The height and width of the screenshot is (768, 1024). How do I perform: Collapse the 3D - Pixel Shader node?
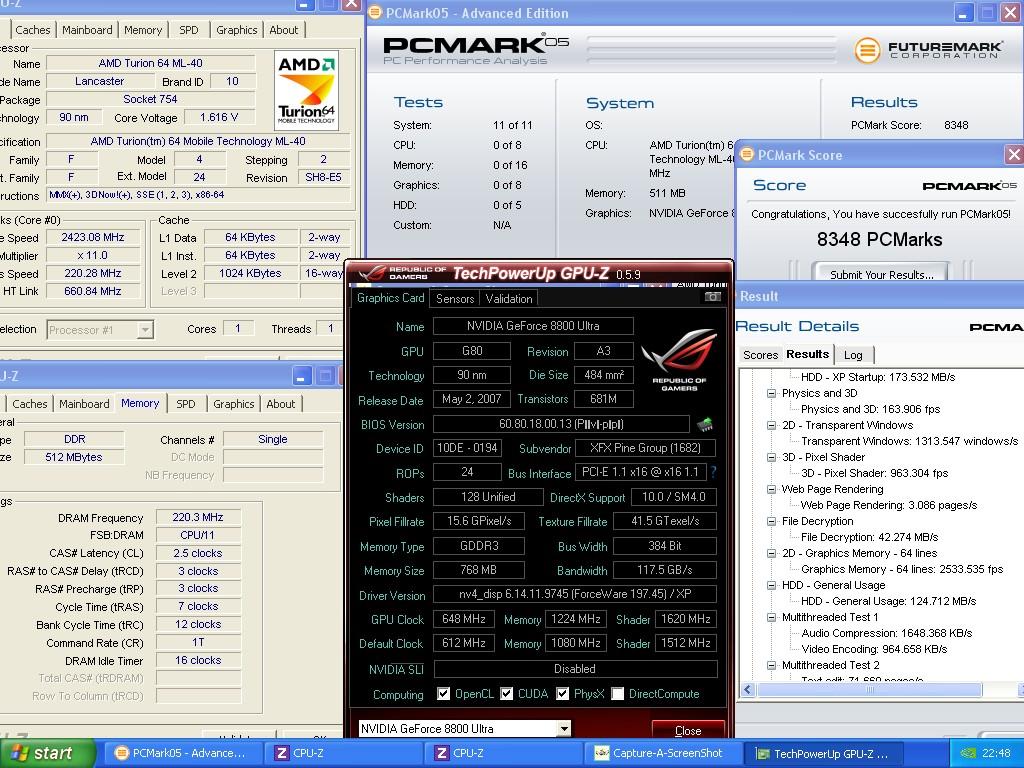click(x=771, y=457)
